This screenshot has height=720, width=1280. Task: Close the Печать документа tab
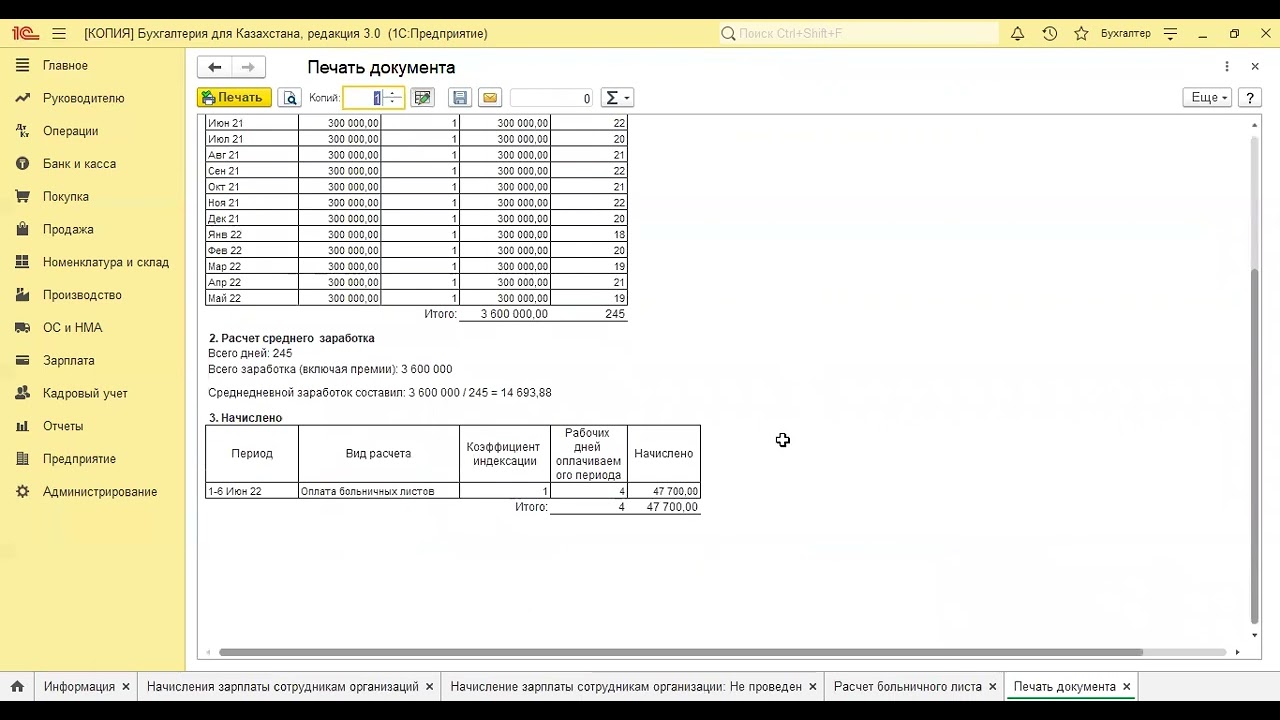(x=1126, y=687)
